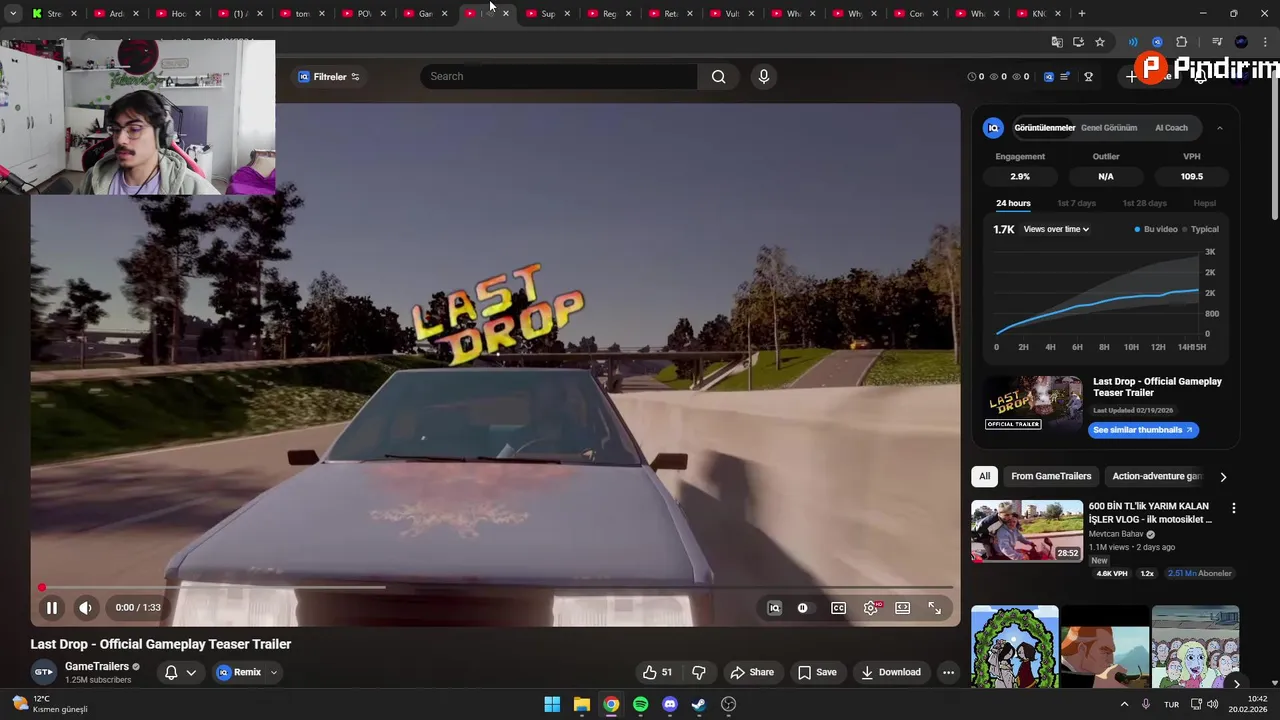The image size is (1280, 720).
Task: Pause the video with the pause button
Action: tap(51, 607)
